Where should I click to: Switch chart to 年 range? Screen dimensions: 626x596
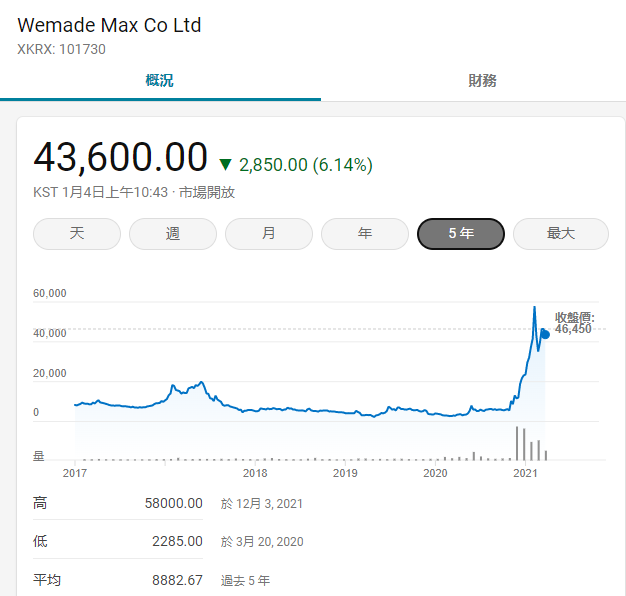pyautogui.click(x=365, y=234)
